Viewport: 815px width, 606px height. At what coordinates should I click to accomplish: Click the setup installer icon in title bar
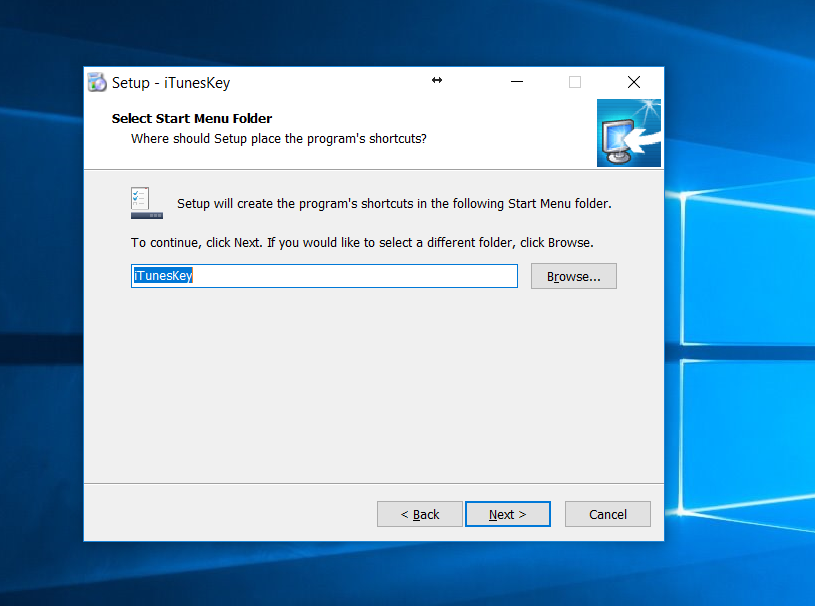[x=96, y=82]
